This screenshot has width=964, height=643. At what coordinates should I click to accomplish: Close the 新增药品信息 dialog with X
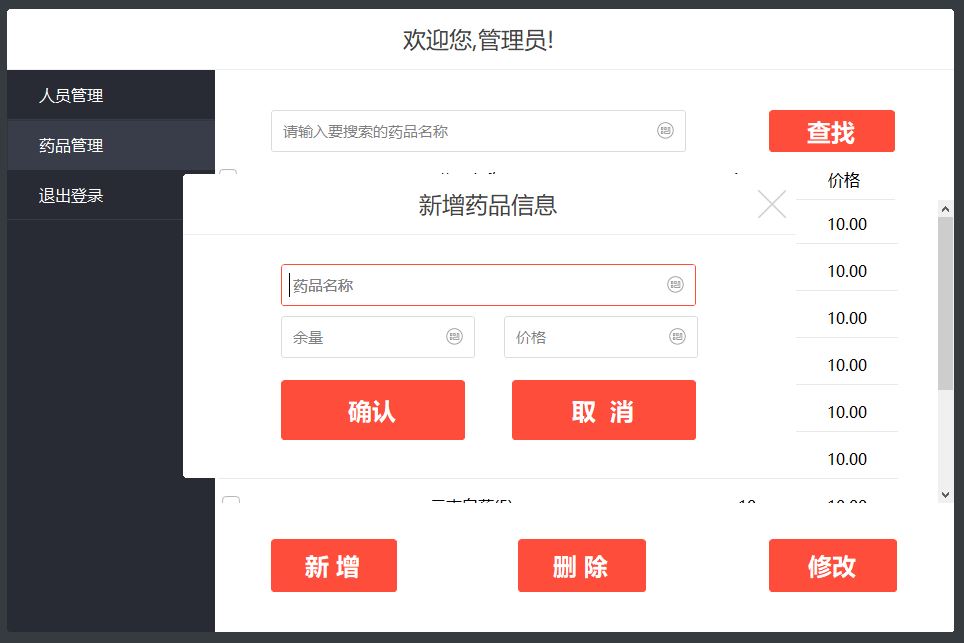[x=772, y=204]
